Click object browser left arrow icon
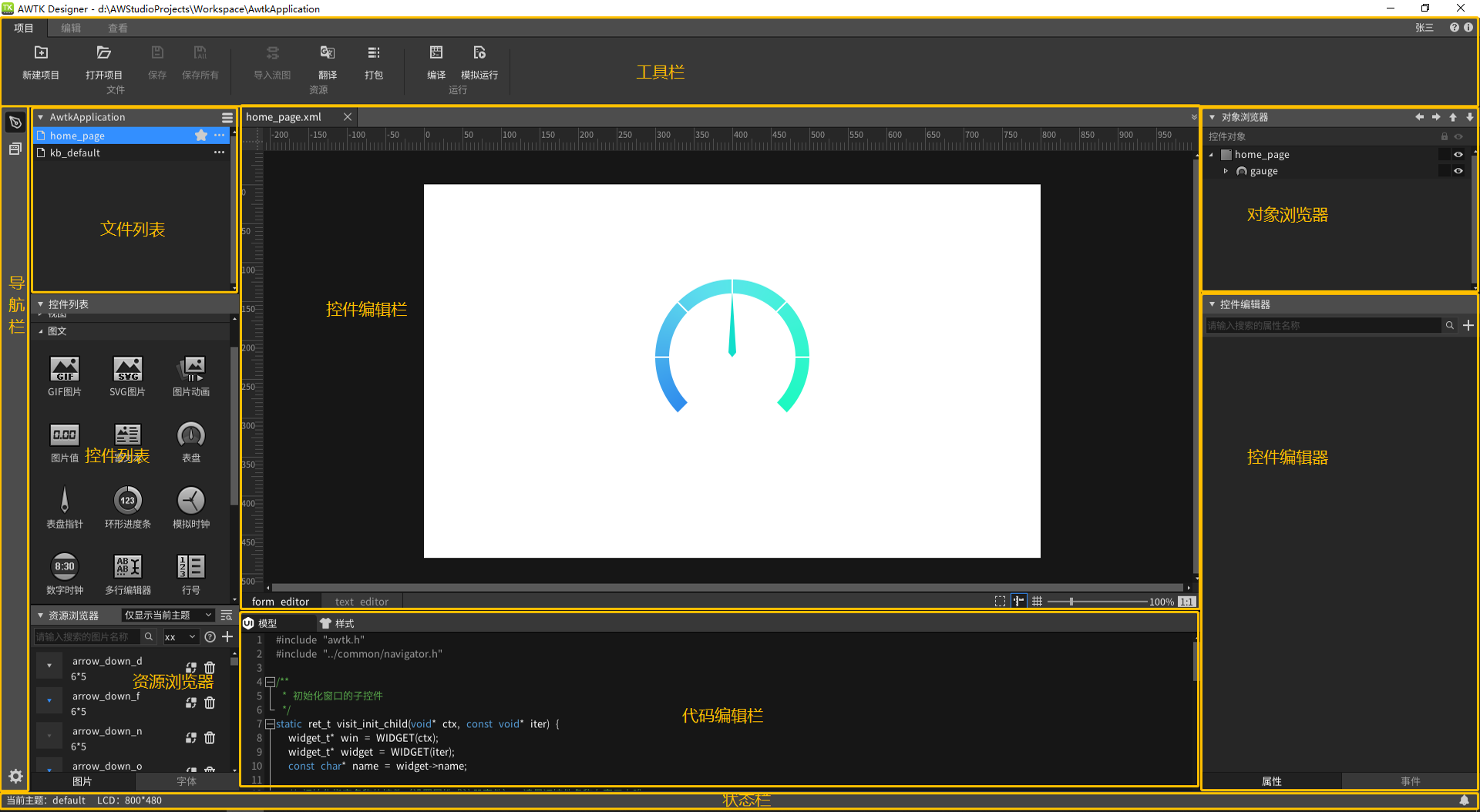1480x812 pixels. pos(1419,117)
